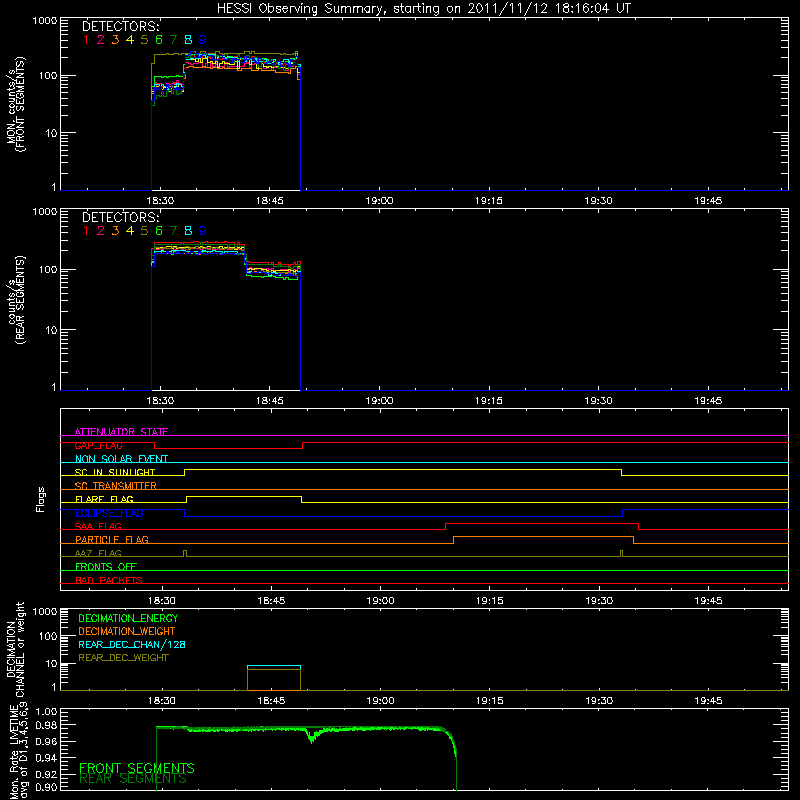Click the 19:15 tick label under rear segments plot

click(x=489, y=401)
